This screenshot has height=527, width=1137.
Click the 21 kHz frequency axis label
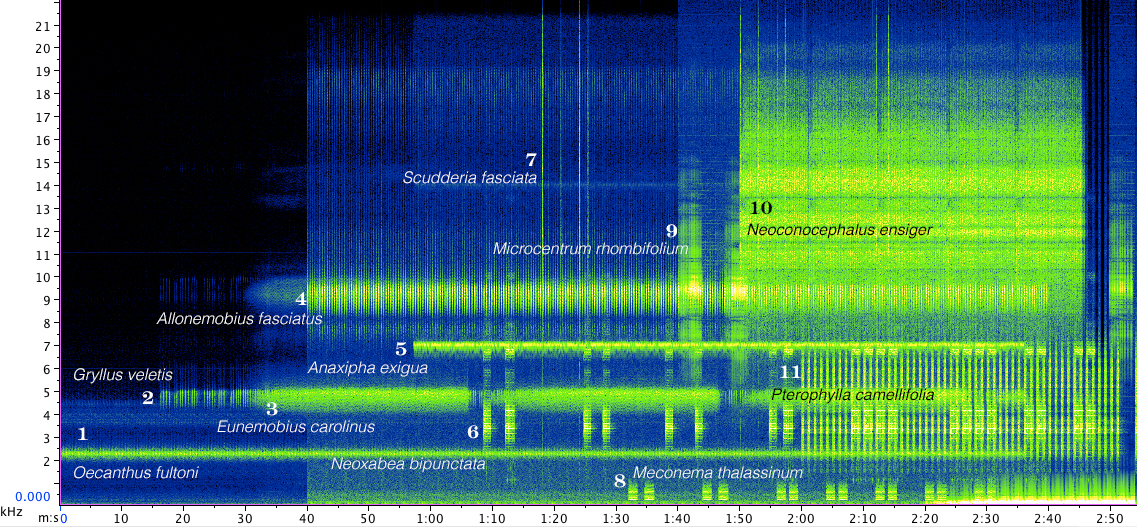point(43,24)
